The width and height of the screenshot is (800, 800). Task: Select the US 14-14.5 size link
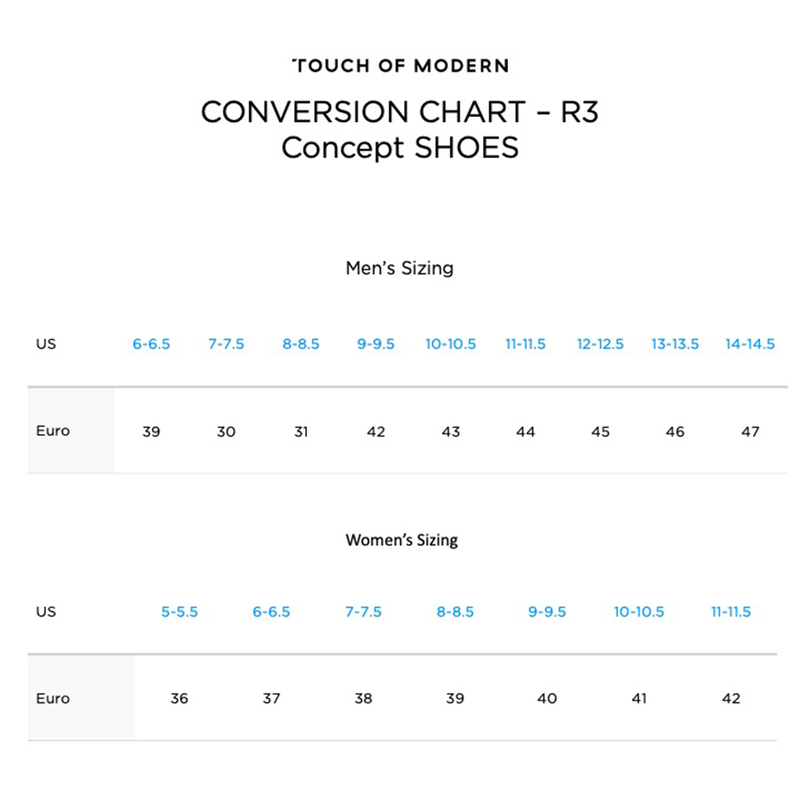coord(750,344)
